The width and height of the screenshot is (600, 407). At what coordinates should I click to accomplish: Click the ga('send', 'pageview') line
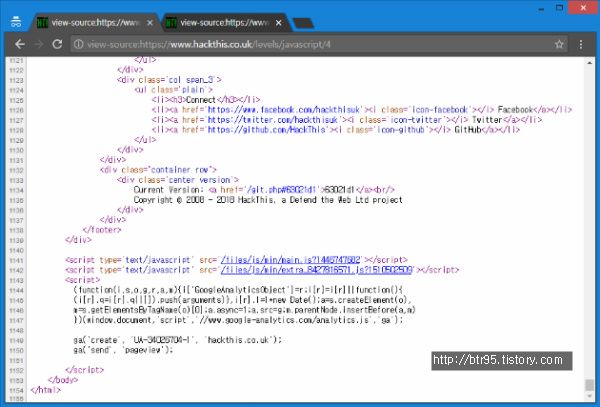pos(123,350)
